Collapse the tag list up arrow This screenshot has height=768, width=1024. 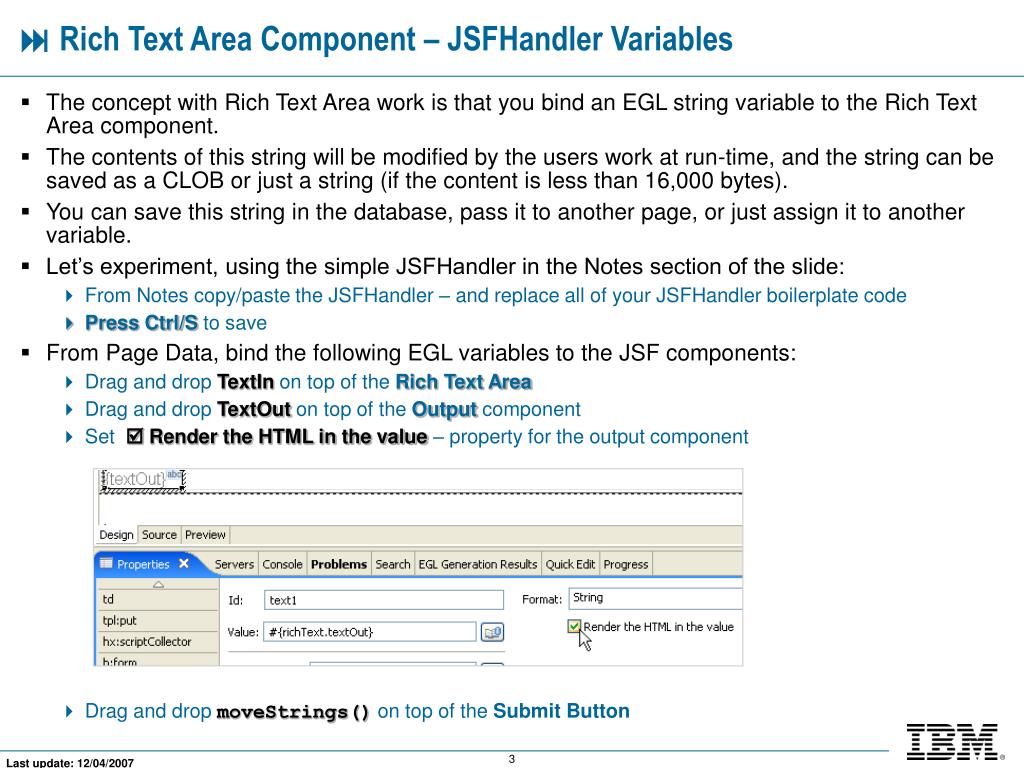pos(158,585)
